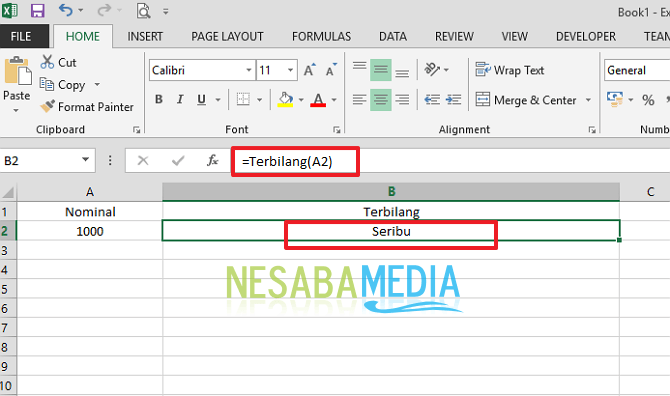This screenshot has height=396, width=670.
Task: Click Decrease Font Size icon
Action: coord(331,70)
